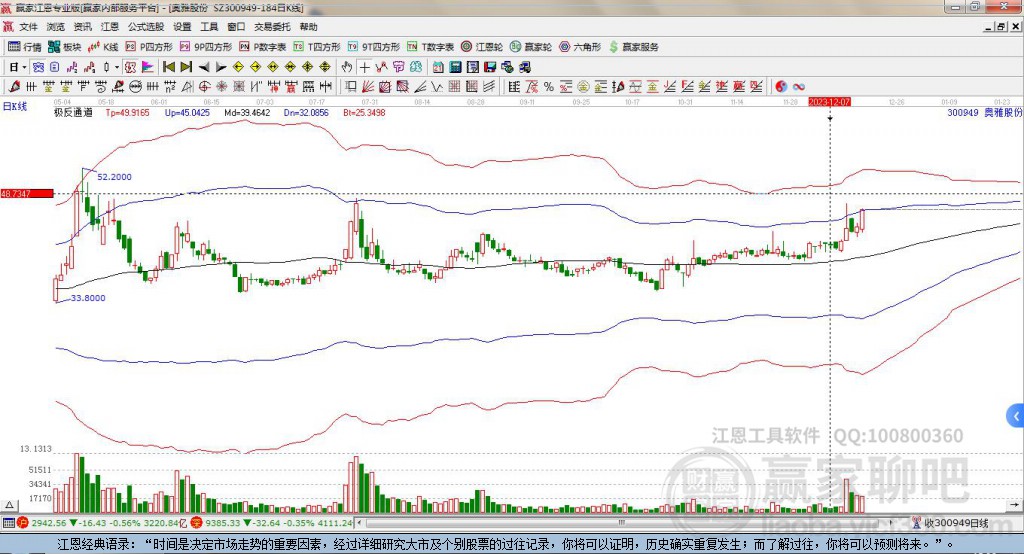Click the status bar grid icon
Image resolution: width=1024 pixels, height=554 pixels.
coord(8,523)
